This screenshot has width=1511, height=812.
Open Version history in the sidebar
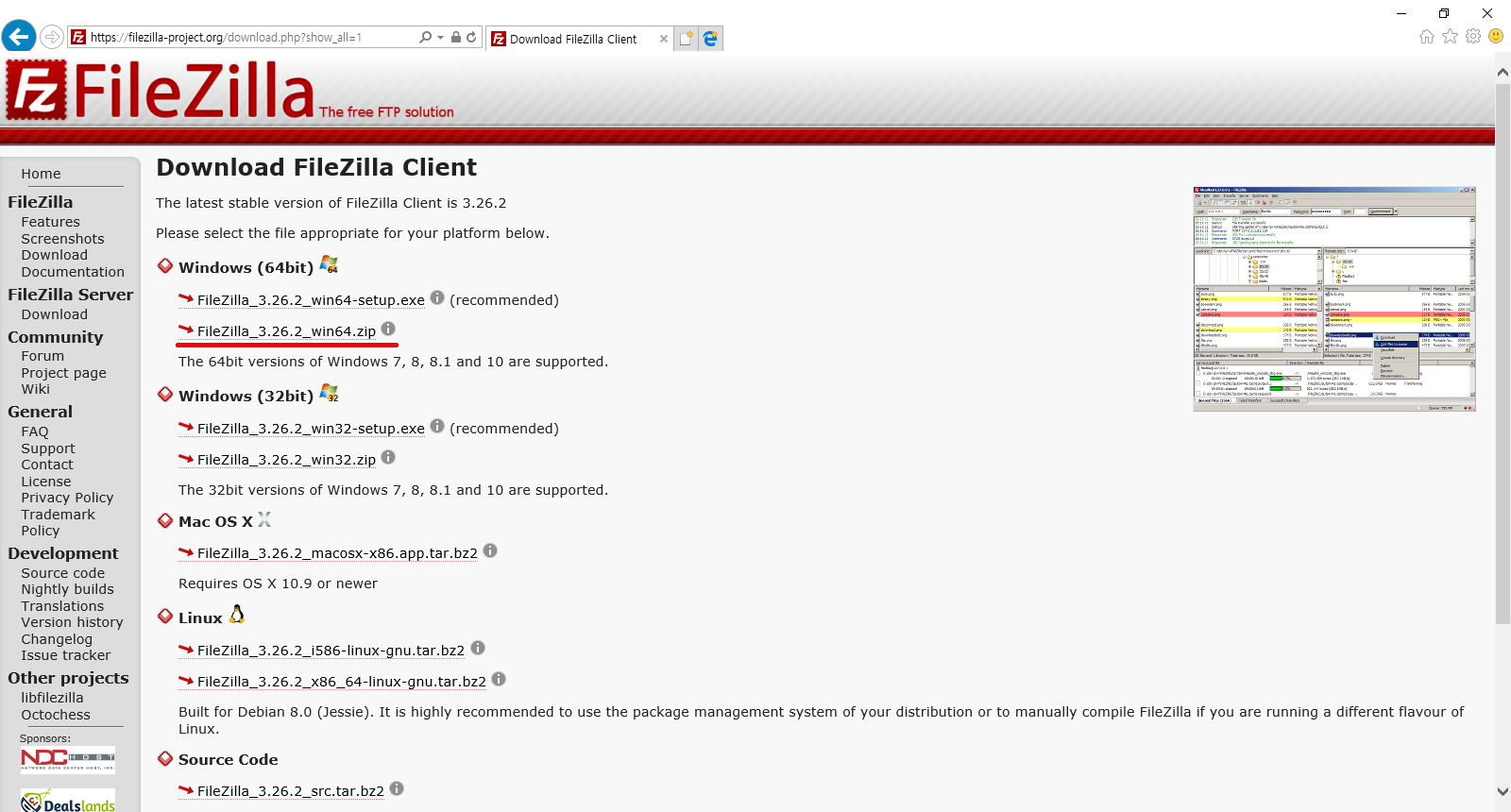[x=72, y=622]
